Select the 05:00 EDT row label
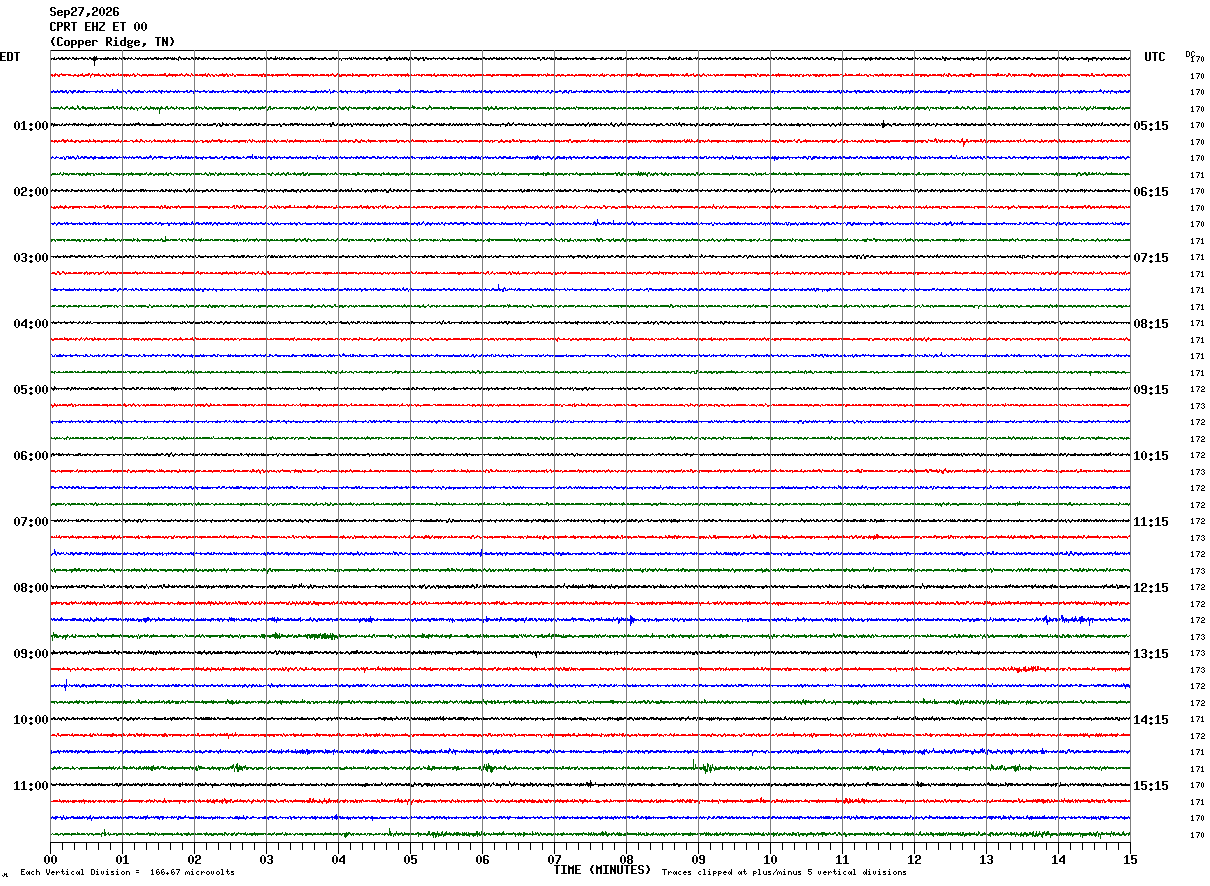Screen dimensions: 1210x886 coord(31,390)
